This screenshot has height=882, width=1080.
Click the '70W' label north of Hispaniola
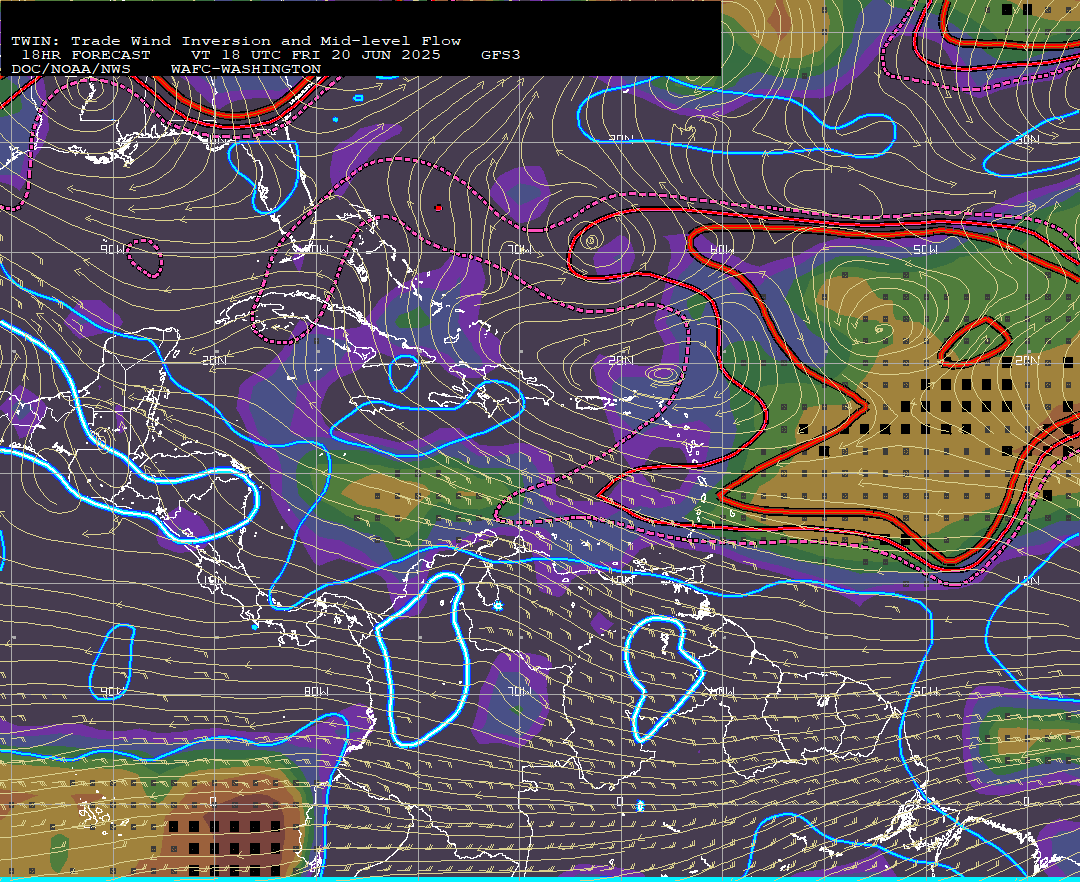pyautogui.click(x=520, y=249)
